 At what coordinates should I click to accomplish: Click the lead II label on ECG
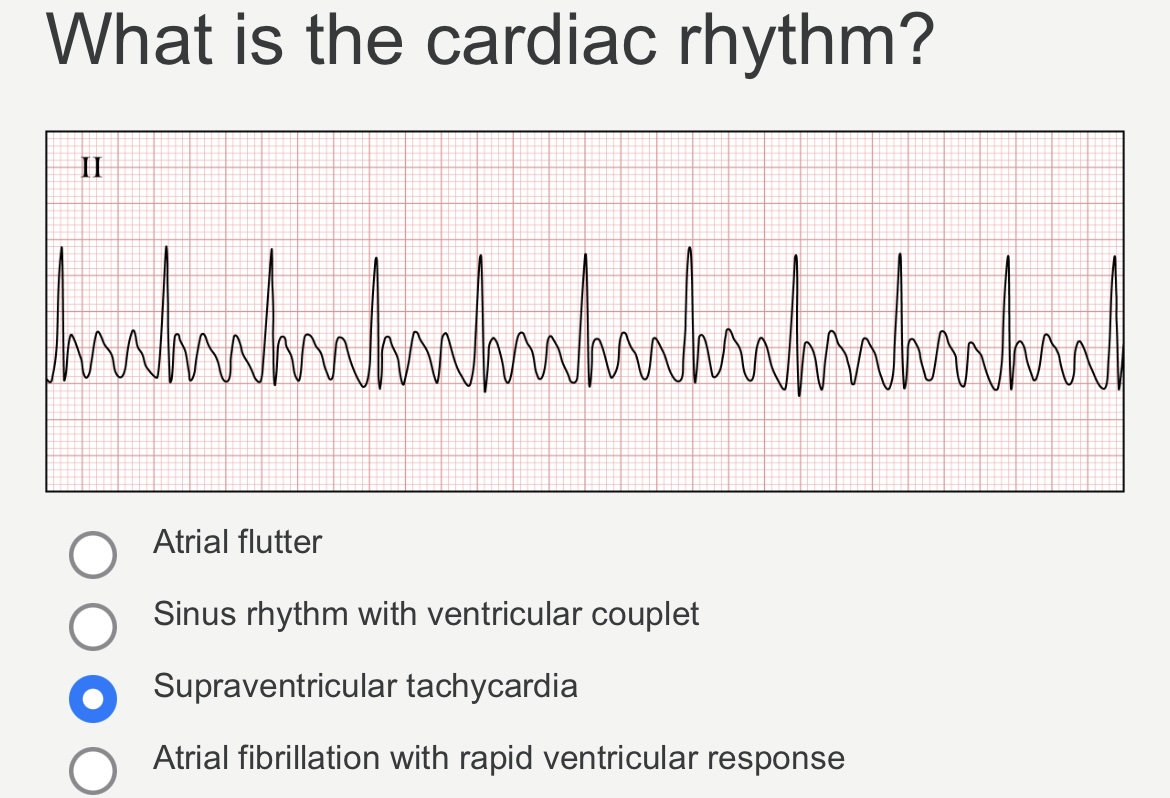91,167
